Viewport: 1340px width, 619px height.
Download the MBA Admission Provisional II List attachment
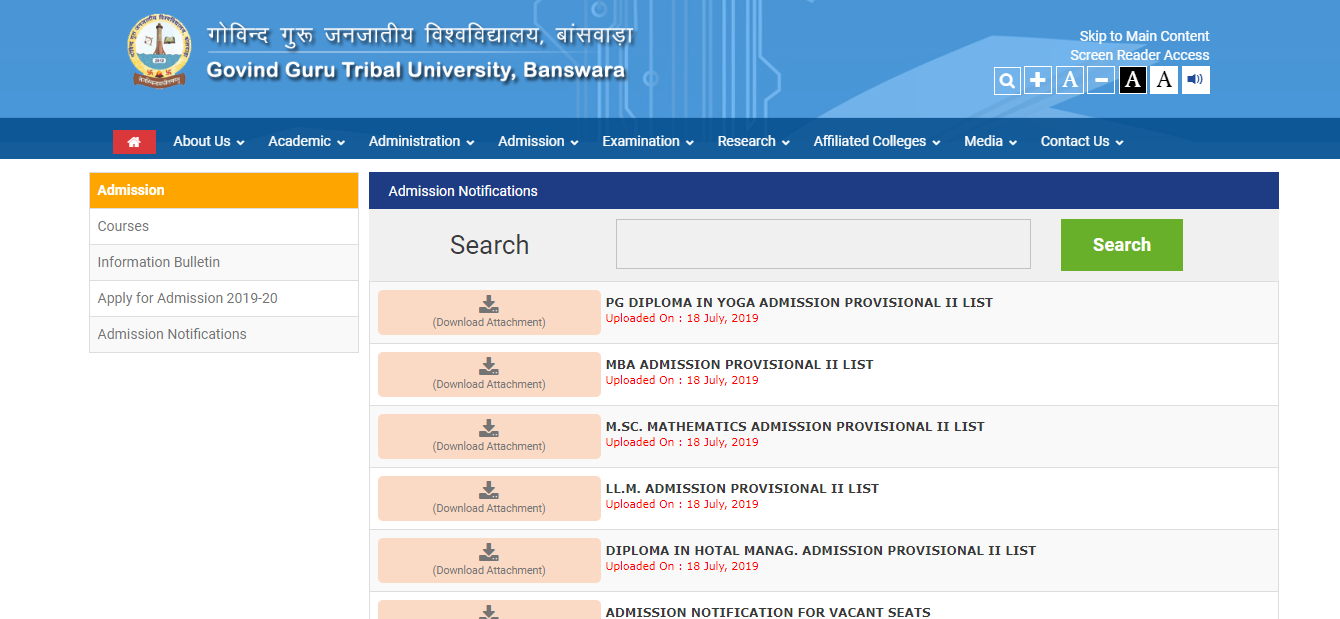click(488, 374)
